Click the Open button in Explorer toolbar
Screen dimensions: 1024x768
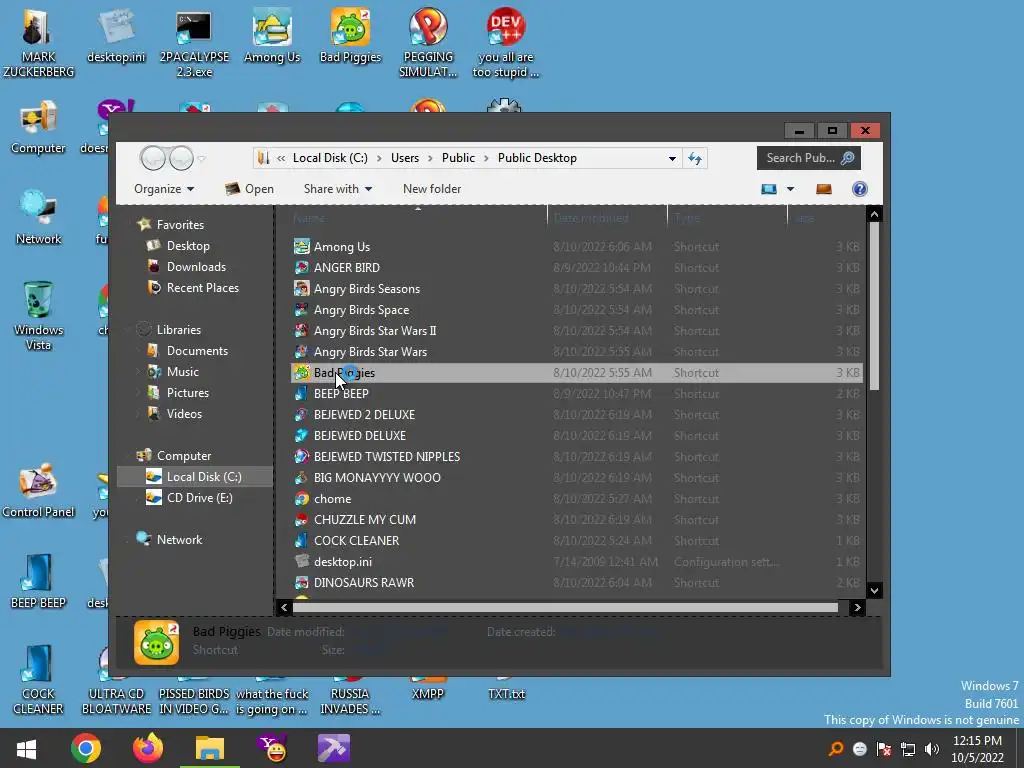click(249, 189)
